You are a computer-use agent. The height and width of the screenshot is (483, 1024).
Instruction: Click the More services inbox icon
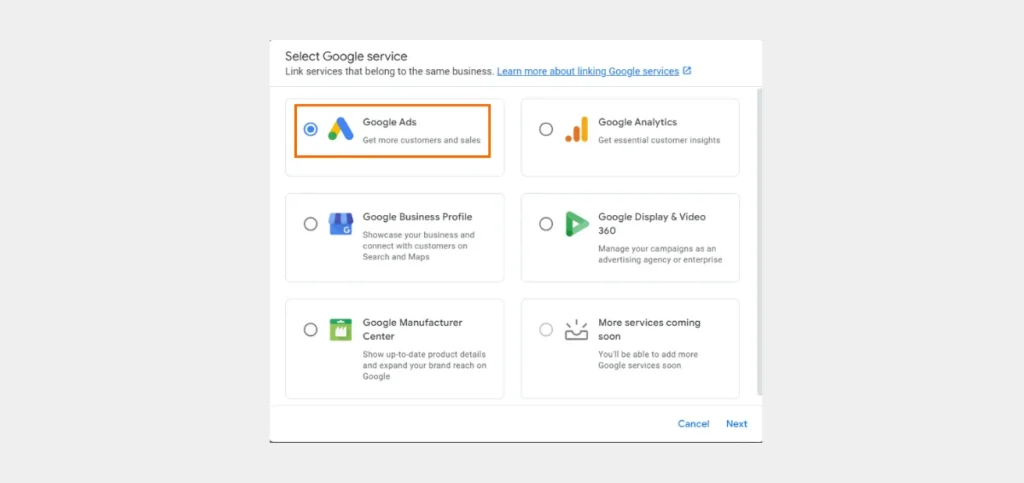coord(576,330)
